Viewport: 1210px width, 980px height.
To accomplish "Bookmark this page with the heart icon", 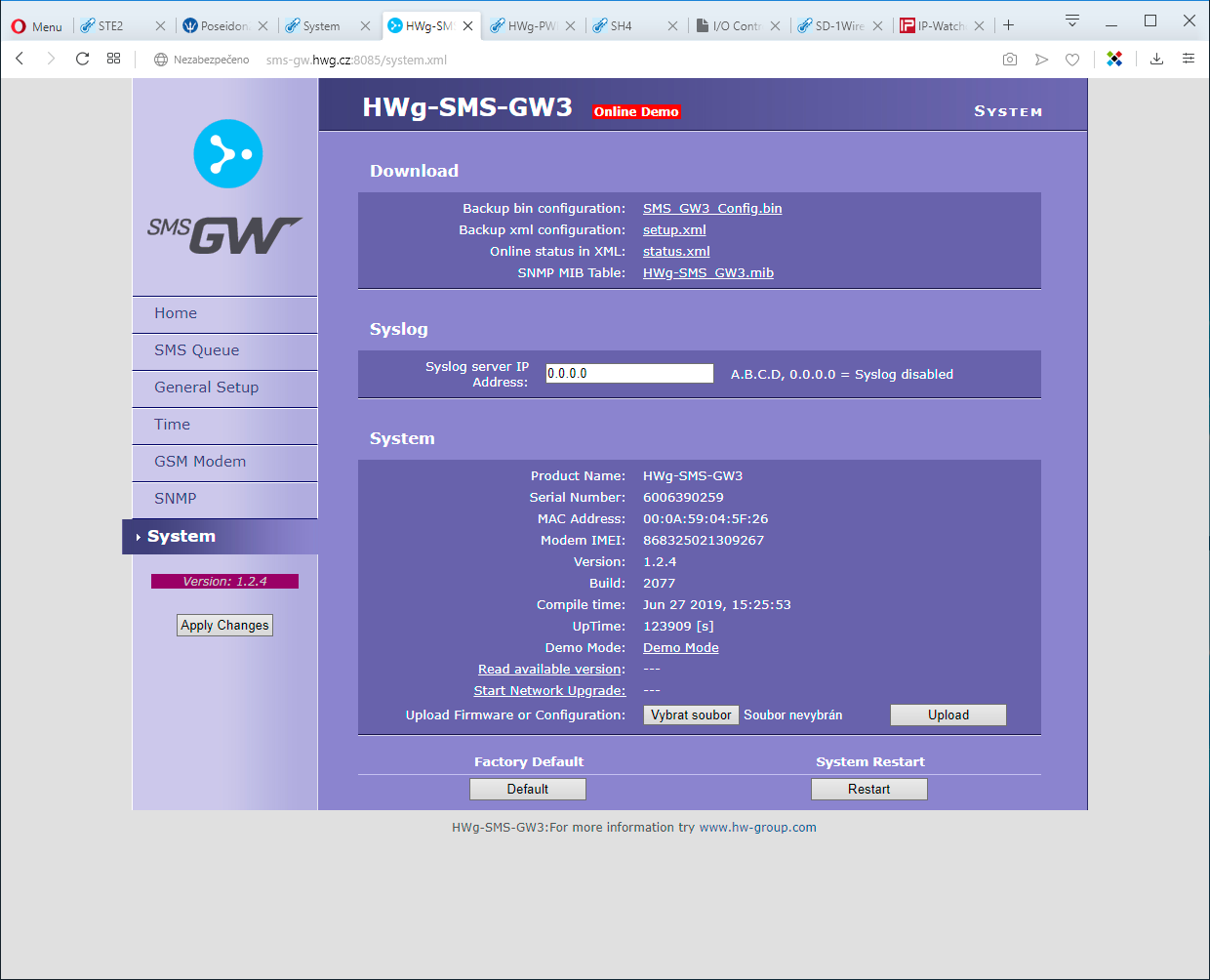I will [1072, 60].
